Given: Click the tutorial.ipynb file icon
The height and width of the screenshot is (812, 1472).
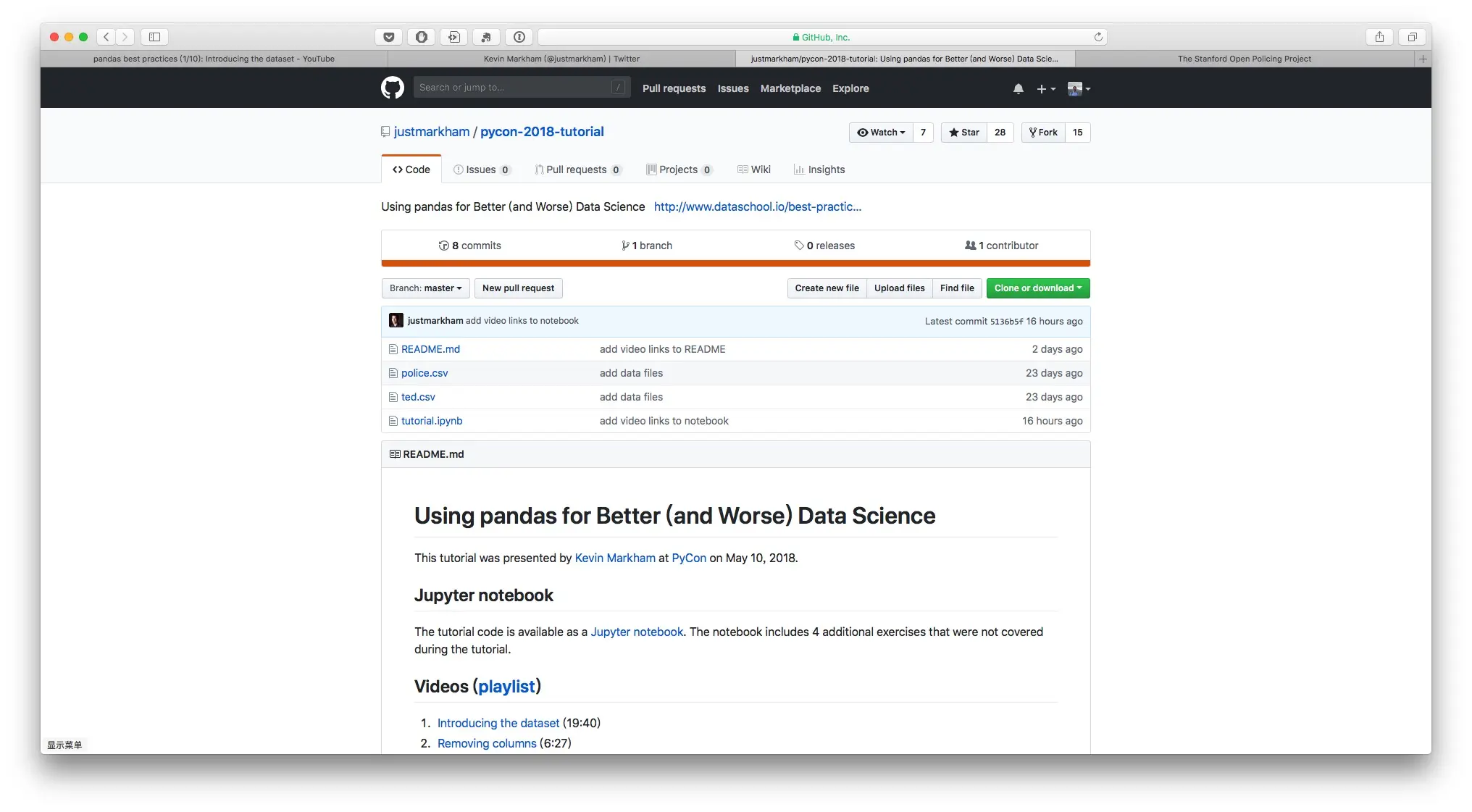Looking at the screenshot, I should pyautogui.click(x=393, y=421).
